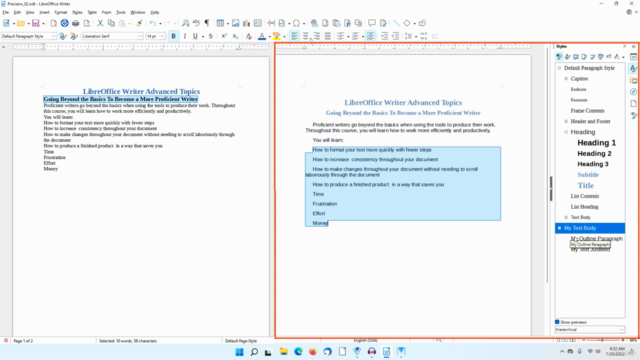Expand the Header and Footer style node

(566, 121)
